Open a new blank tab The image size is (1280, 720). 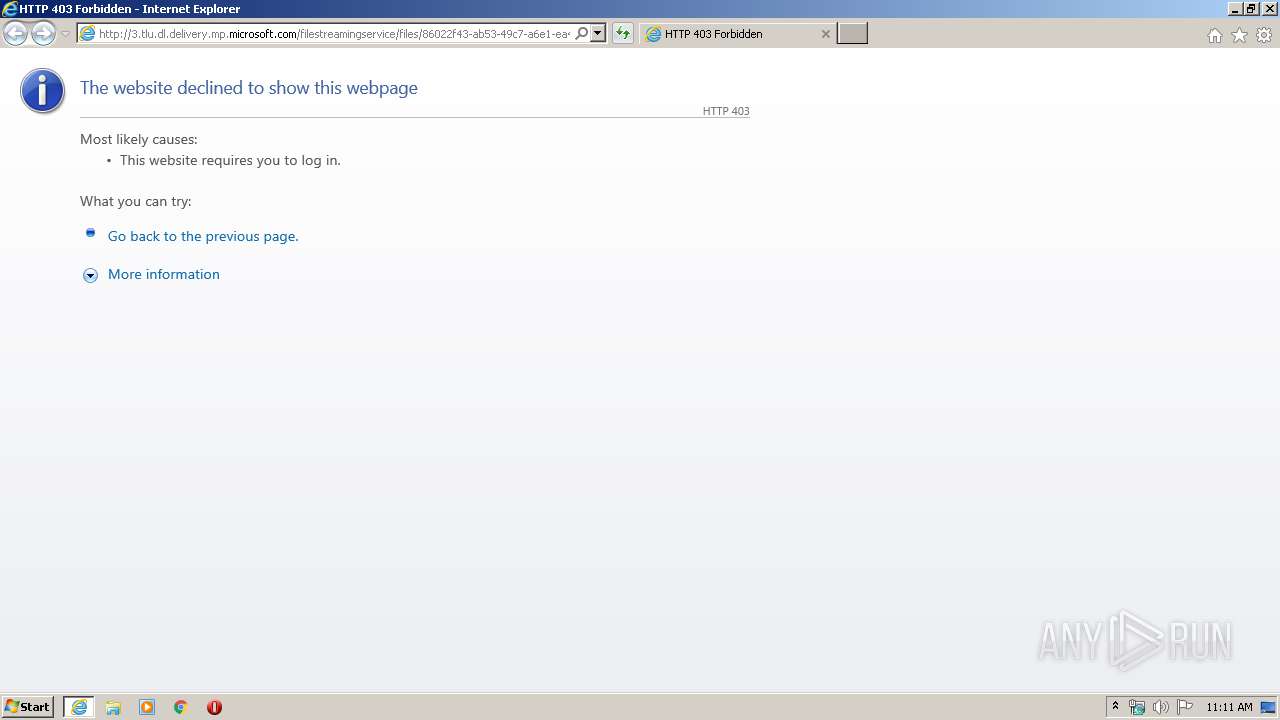pos(852,34)
